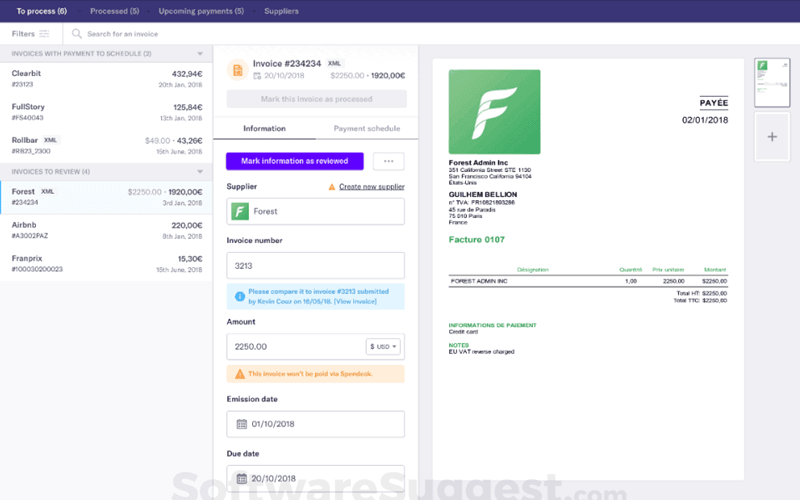Click the Due date field 20/10/2018
This screenshot has width=800, height=500.
316,479
